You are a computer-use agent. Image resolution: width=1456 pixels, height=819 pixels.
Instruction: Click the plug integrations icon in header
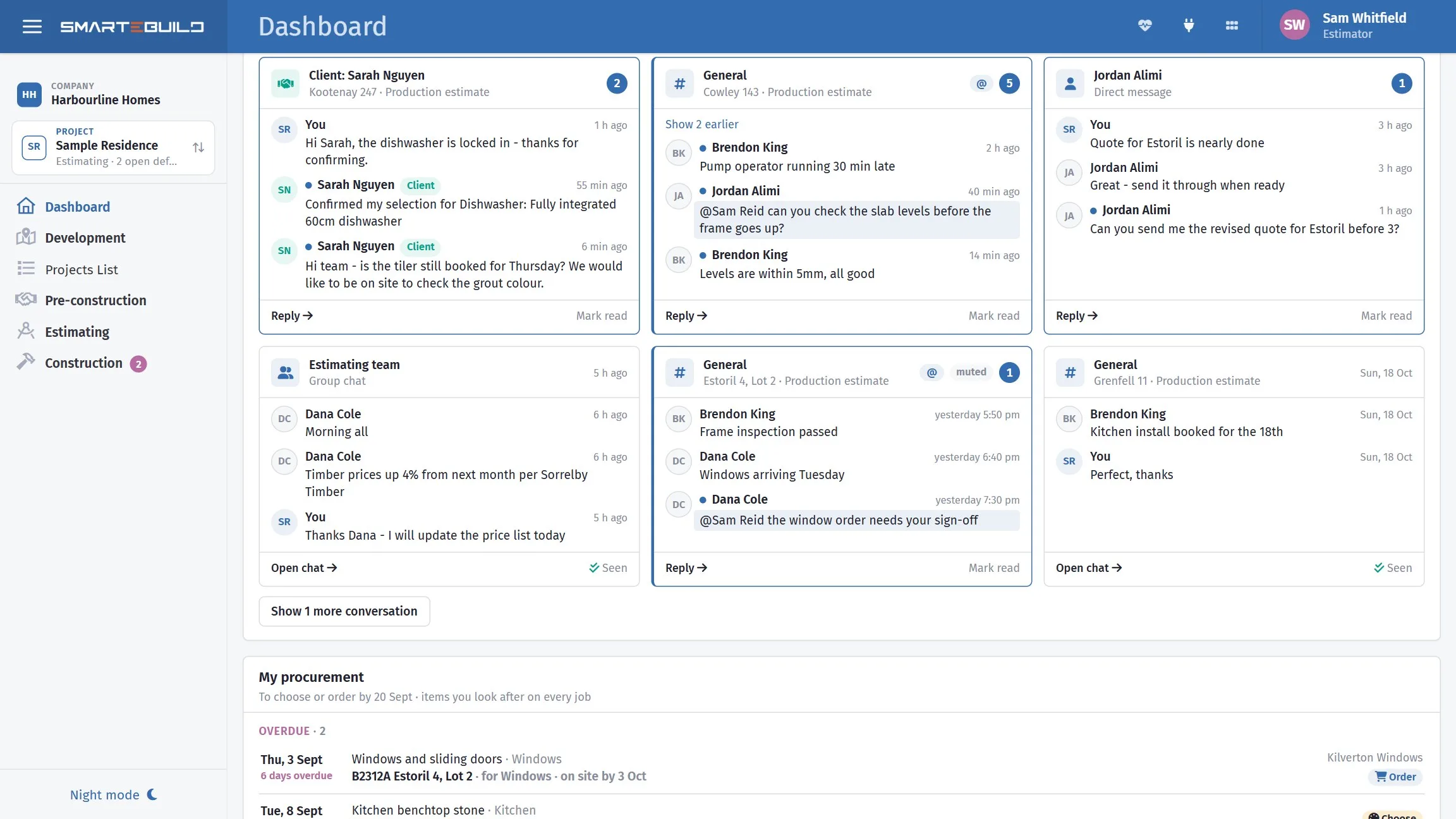[1189, 26]
